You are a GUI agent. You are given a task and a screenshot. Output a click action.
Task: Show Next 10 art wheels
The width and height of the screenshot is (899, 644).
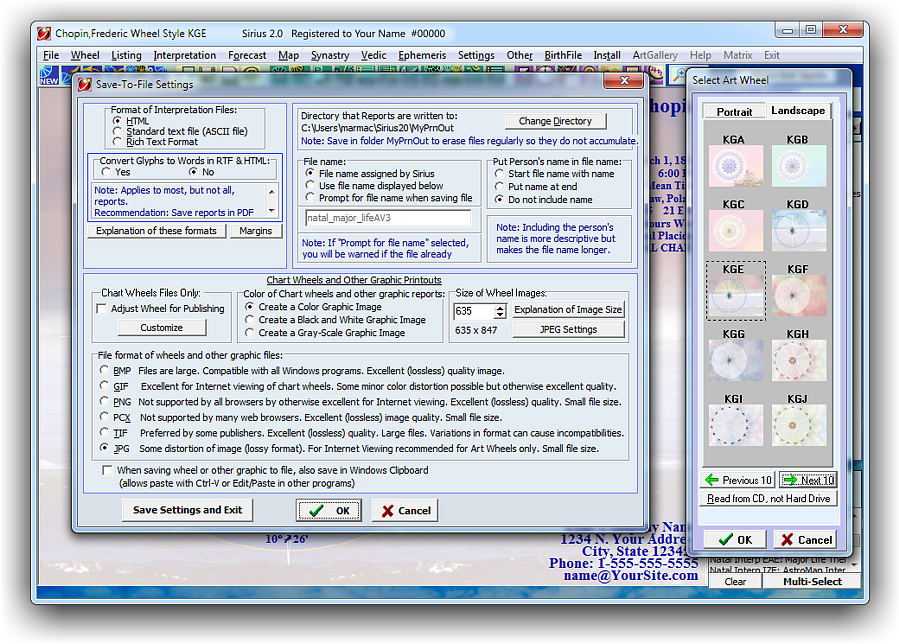(x=807, y=480)
